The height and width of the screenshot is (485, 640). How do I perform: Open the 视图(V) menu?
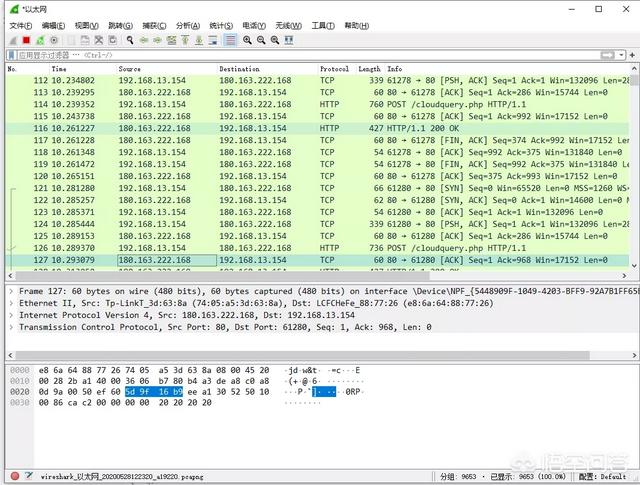(x=87, y=26)
